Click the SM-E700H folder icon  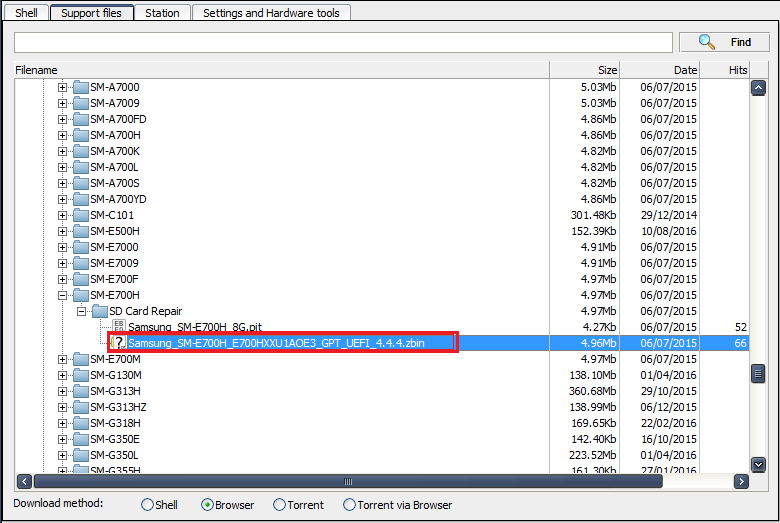tap(81, 295)
